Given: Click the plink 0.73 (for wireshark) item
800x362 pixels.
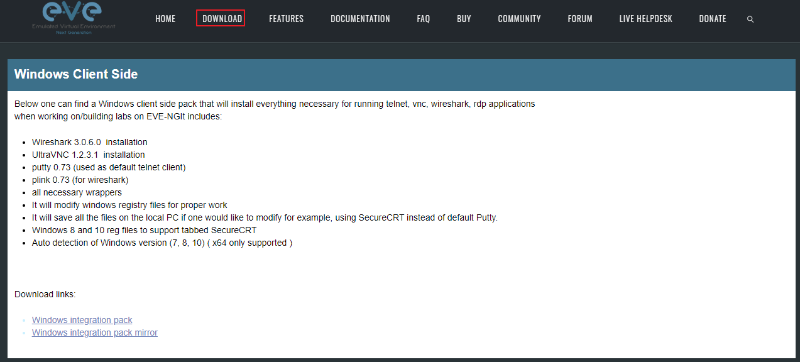Looking at the screenshot, I should pyautogui.click(x=80, y=180).
